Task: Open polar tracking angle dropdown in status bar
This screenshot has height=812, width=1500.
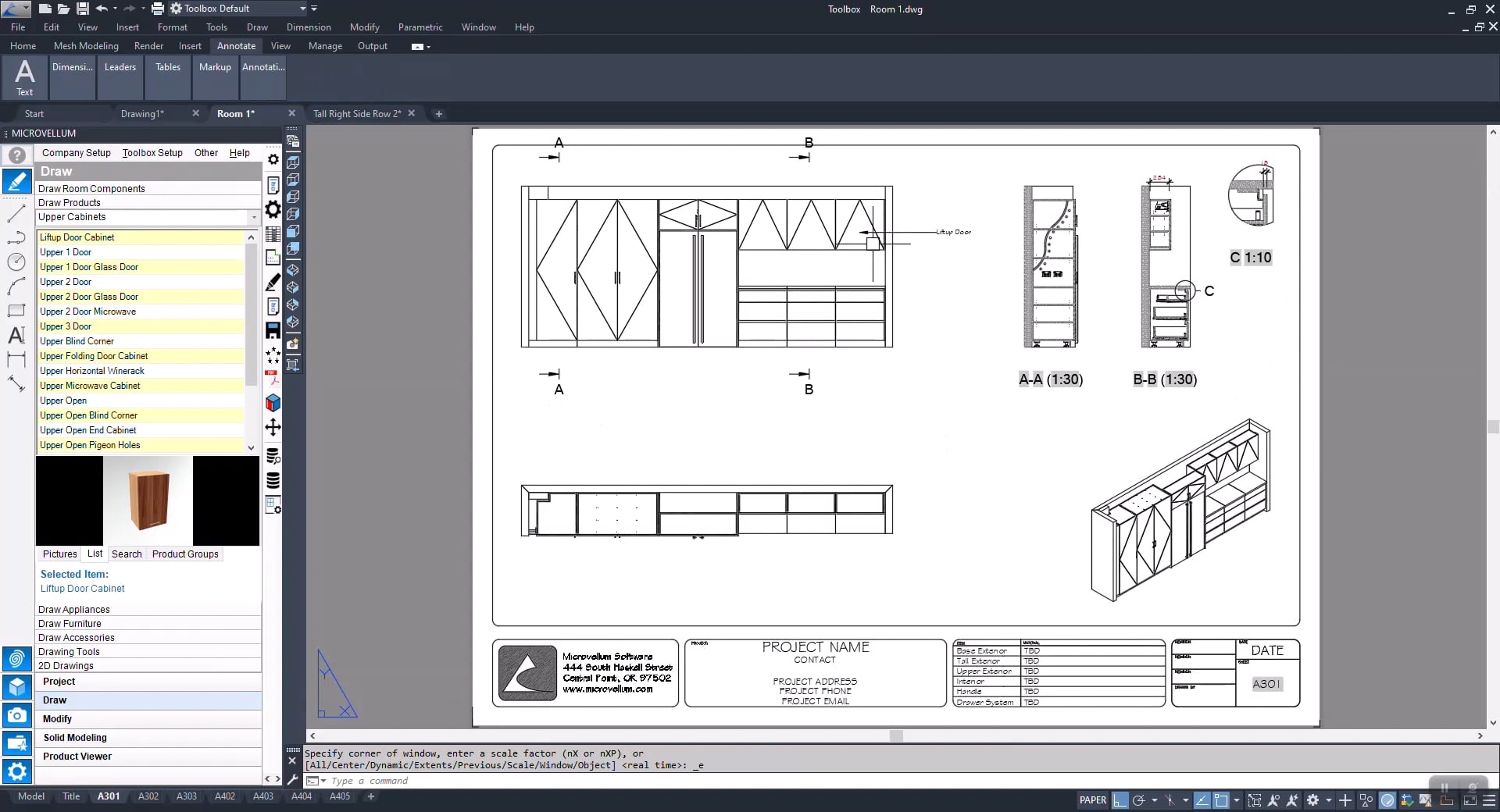Action: point(1154,800)
